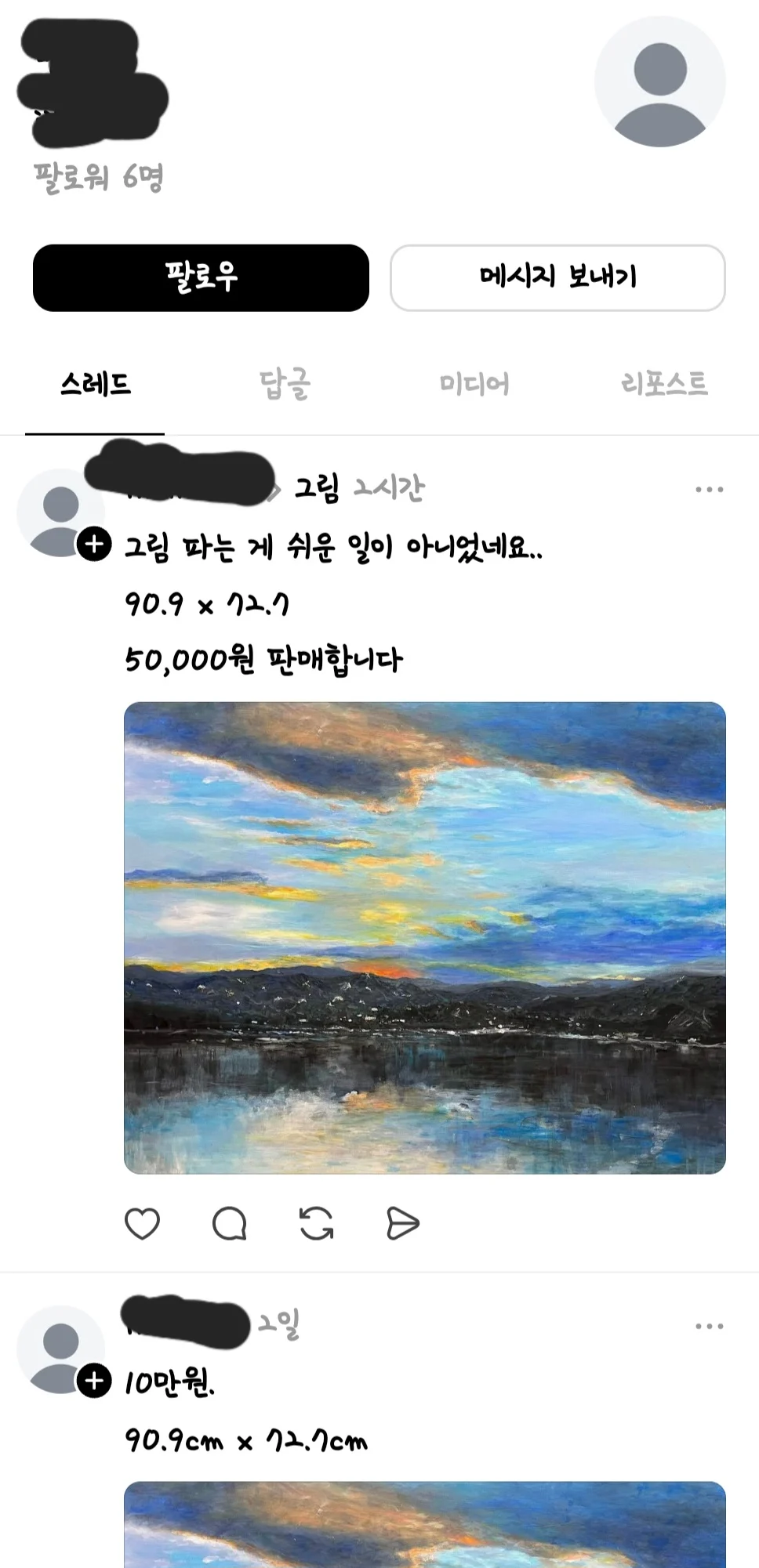Tap the 팔로우 button
759x1568 pixels.
pos(201,277)
